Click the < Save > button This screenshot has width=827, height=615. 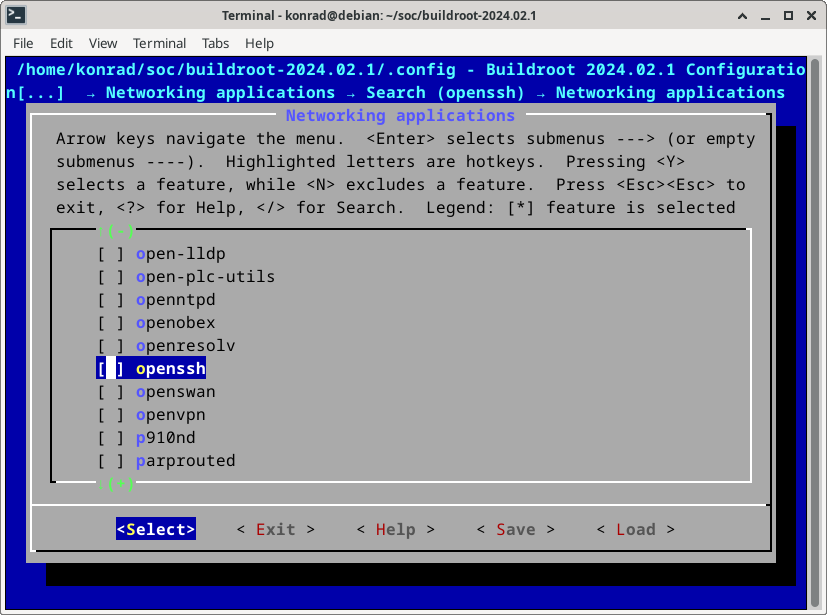pyautogui.click(x=515, y=529)
